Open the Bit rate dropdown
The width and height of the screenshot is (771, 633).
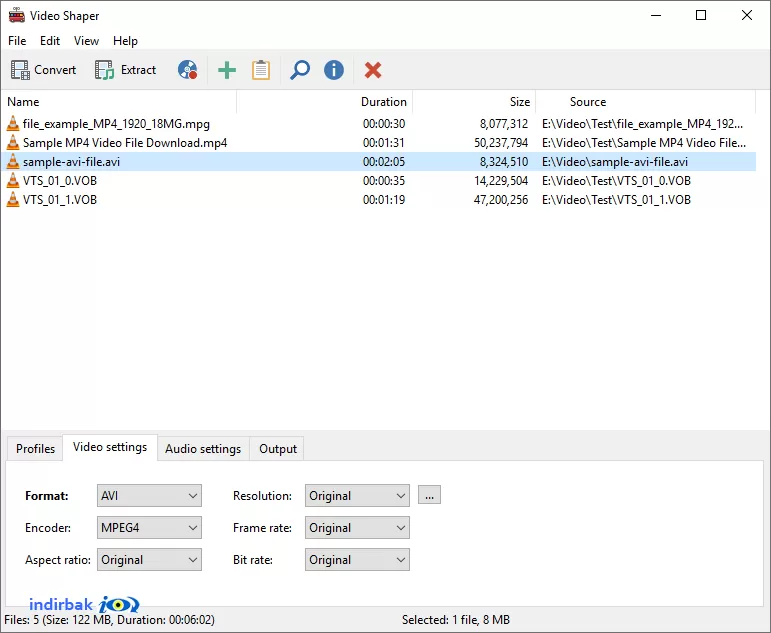tap(357, 560)
